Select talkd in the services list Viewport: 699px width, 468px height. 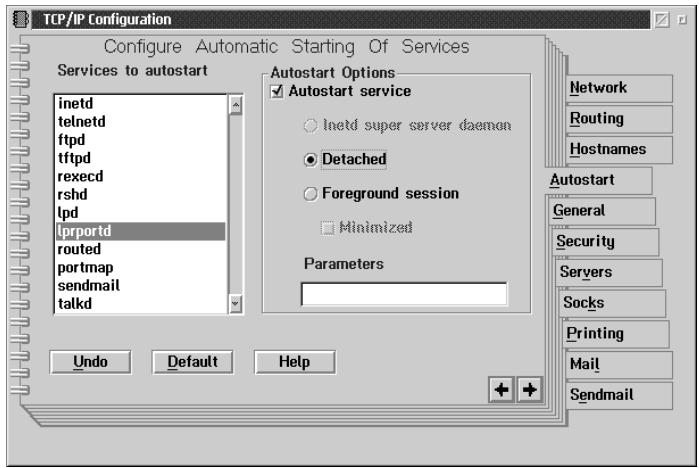pos(140,304)
